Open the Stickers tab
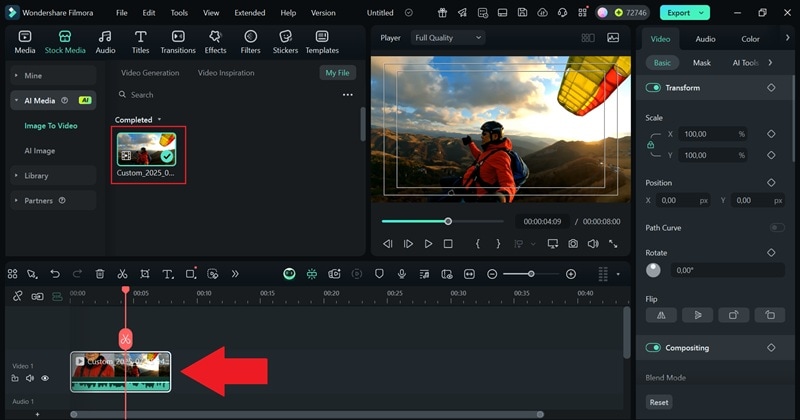 (x=285, y=42)
